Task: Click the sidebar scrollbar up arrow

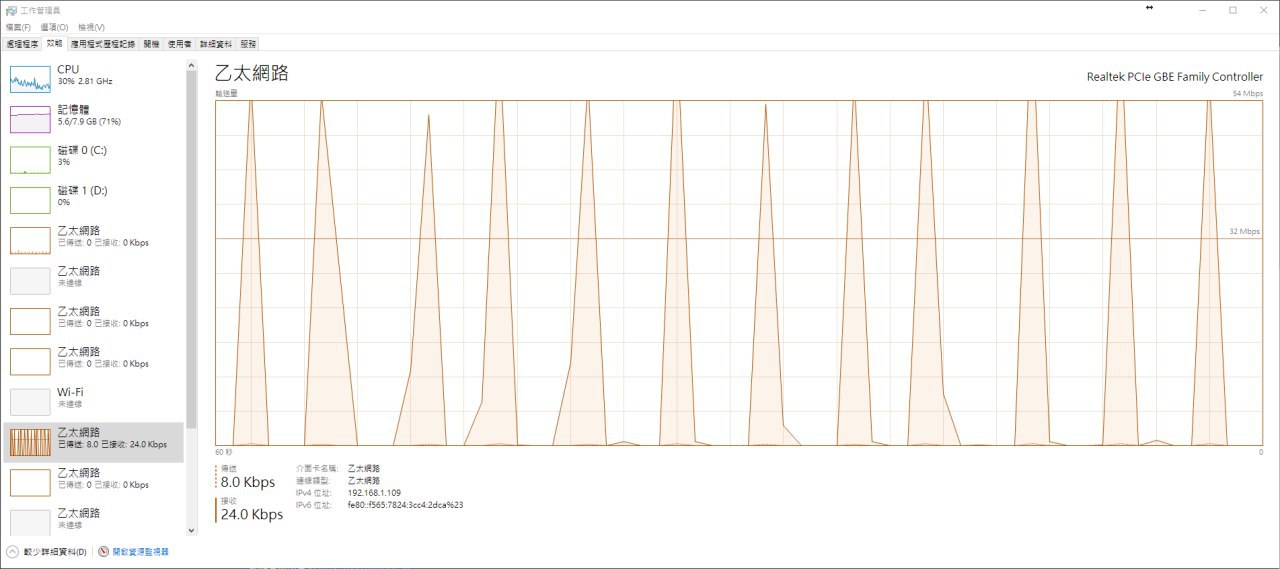Action: (x=192, y=63)
